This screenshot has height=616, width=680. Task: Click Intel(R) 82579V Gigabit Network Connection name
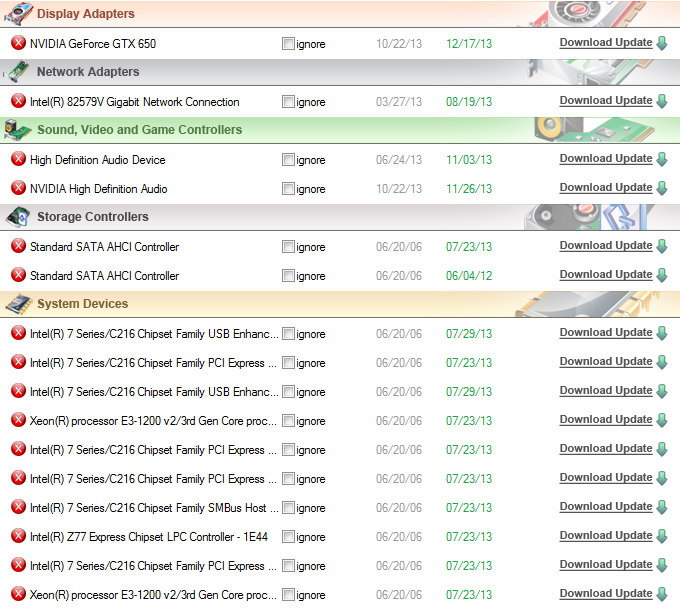pyautogui.click(x=134, y=102)
